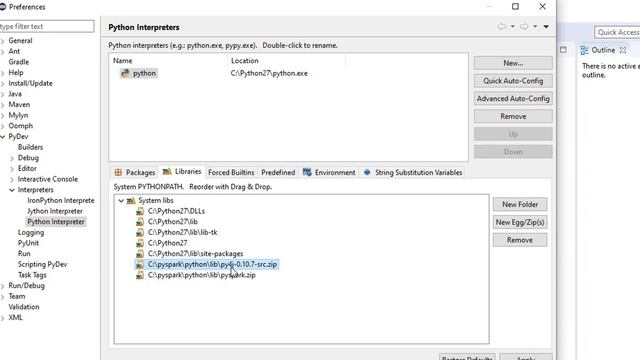
Task: Open the Gradle preferences page
Action: [19, 62]
